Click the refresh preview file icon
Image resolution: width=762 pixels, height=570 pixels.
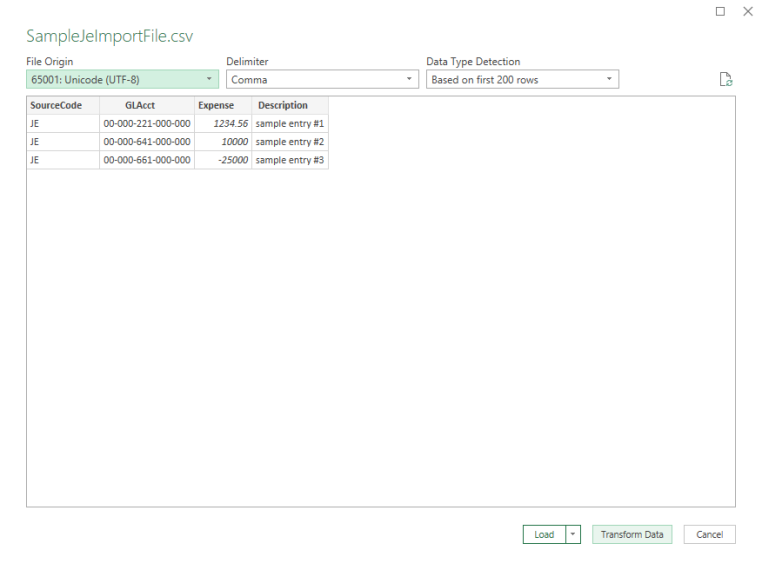726,79
